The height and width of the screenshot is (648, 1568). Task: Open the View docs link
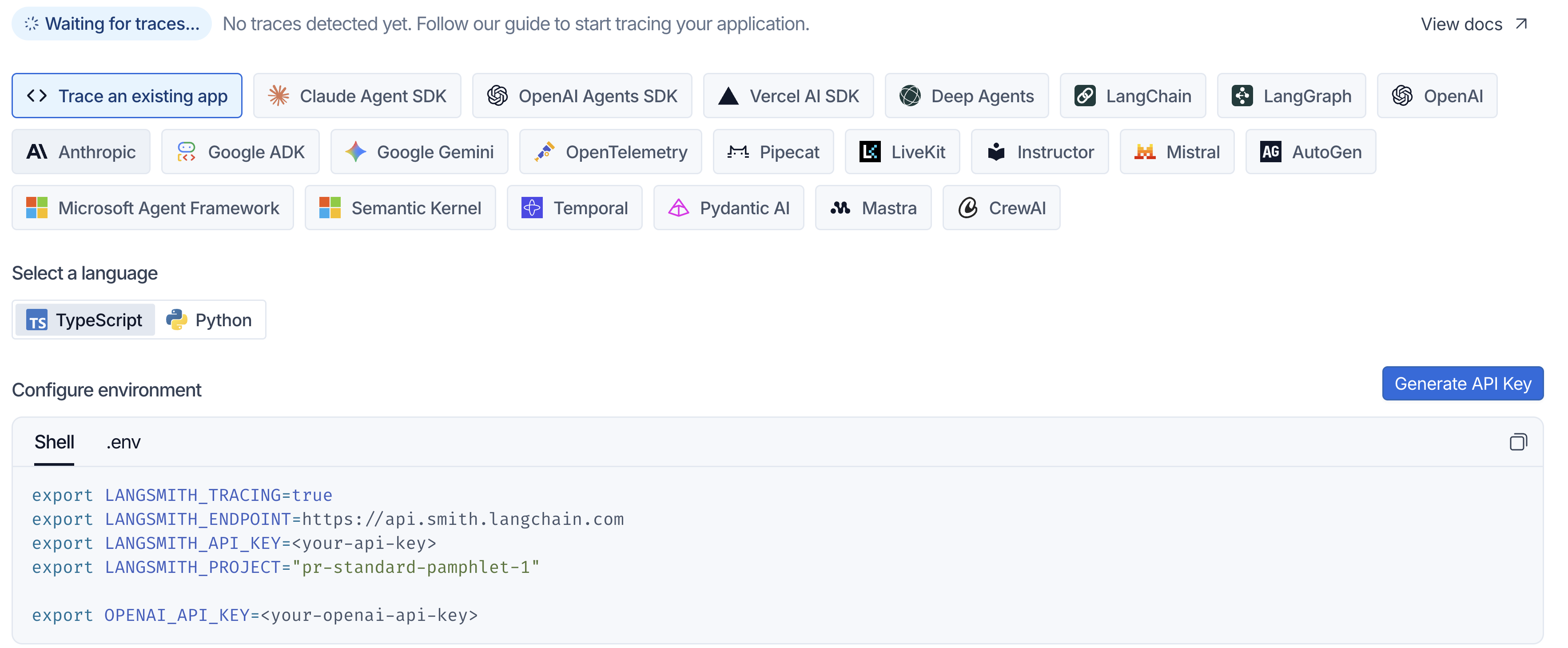pos(1474,24)
